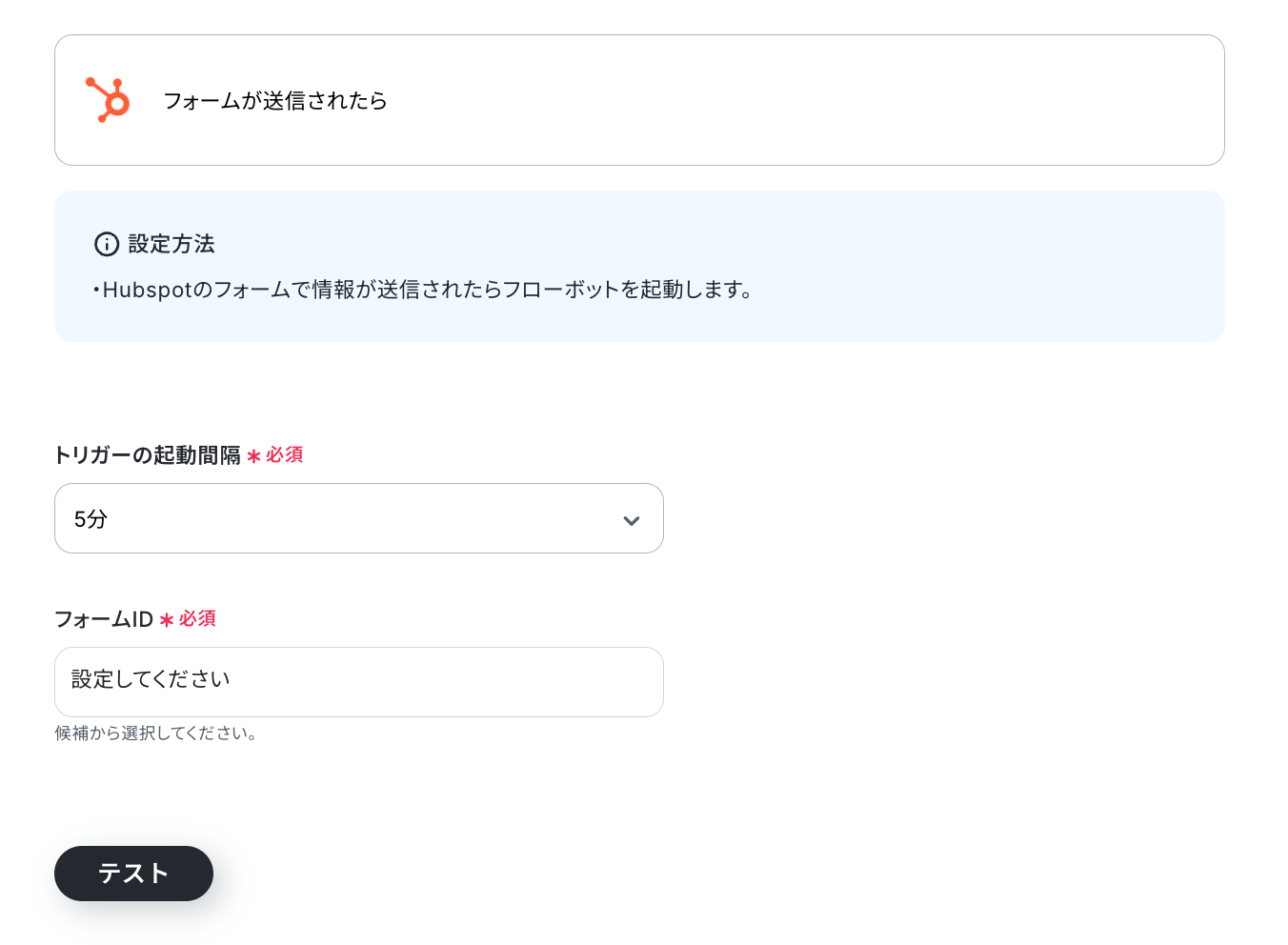Click the HubSpot sprocket logo icon
This screenshot has width=1288, height=945.
pyautogui.click(x=108, y=100)
